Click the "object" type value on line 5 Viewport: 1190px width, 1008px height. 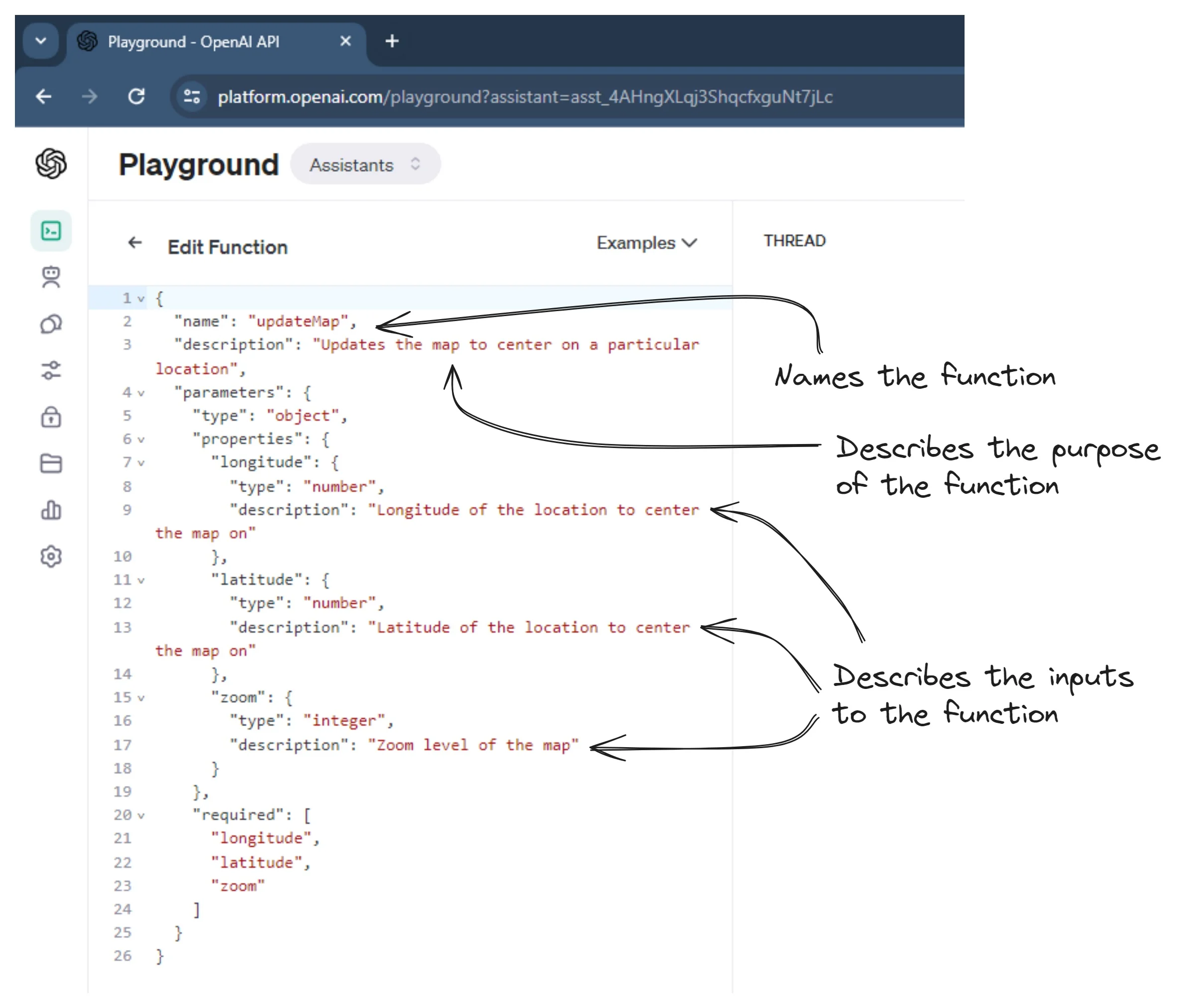click(303, 416)
